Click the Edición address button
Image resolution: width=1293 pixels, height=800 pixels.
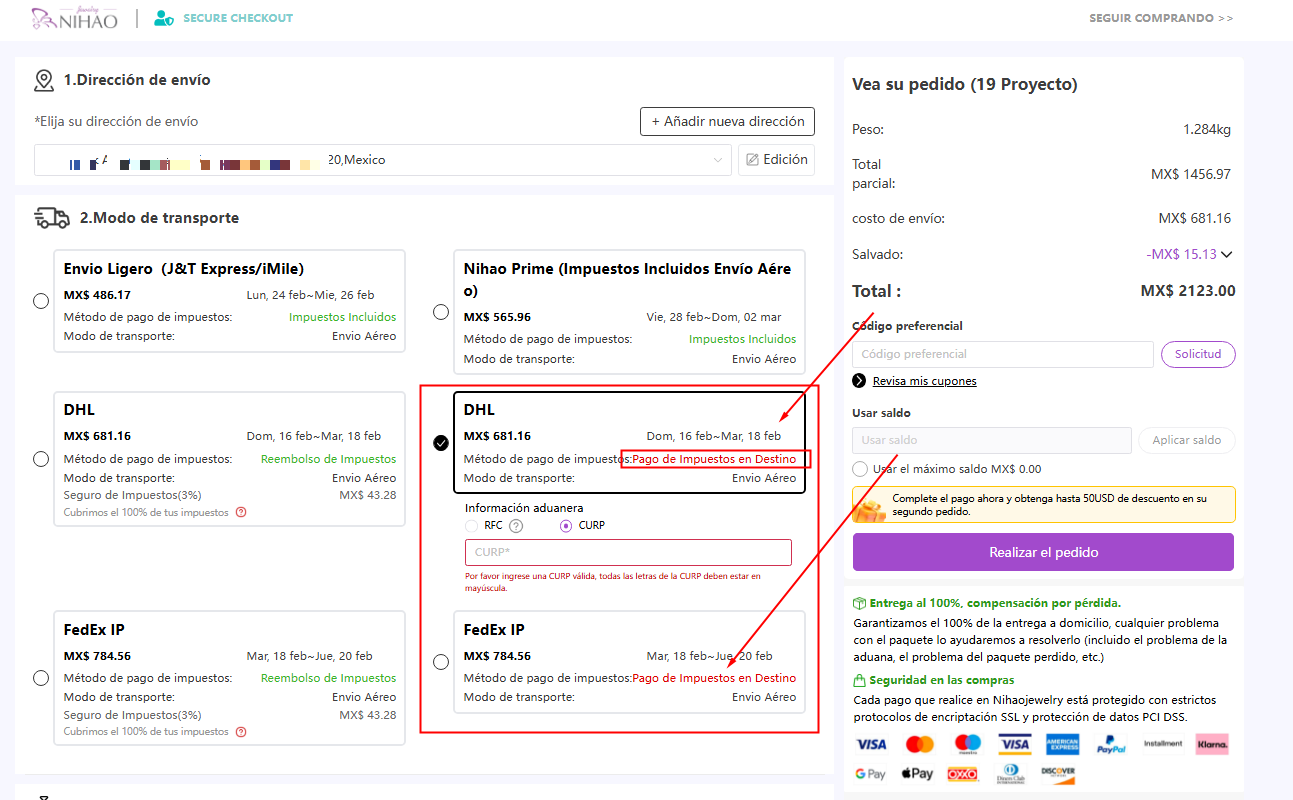tap(776, 160)
